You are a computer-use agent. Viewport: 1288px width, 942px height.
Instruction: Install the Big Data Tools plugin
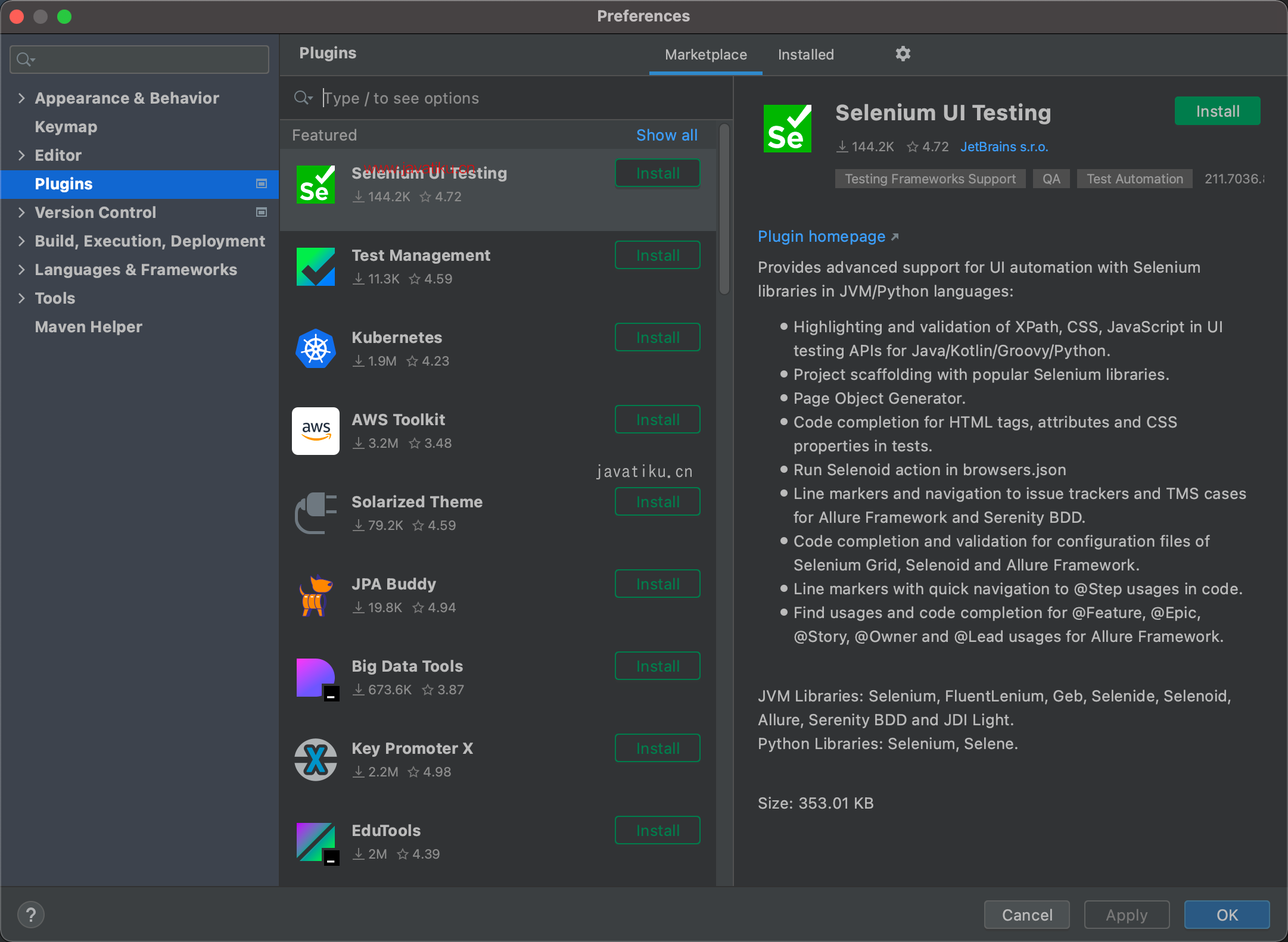[658, 666]
